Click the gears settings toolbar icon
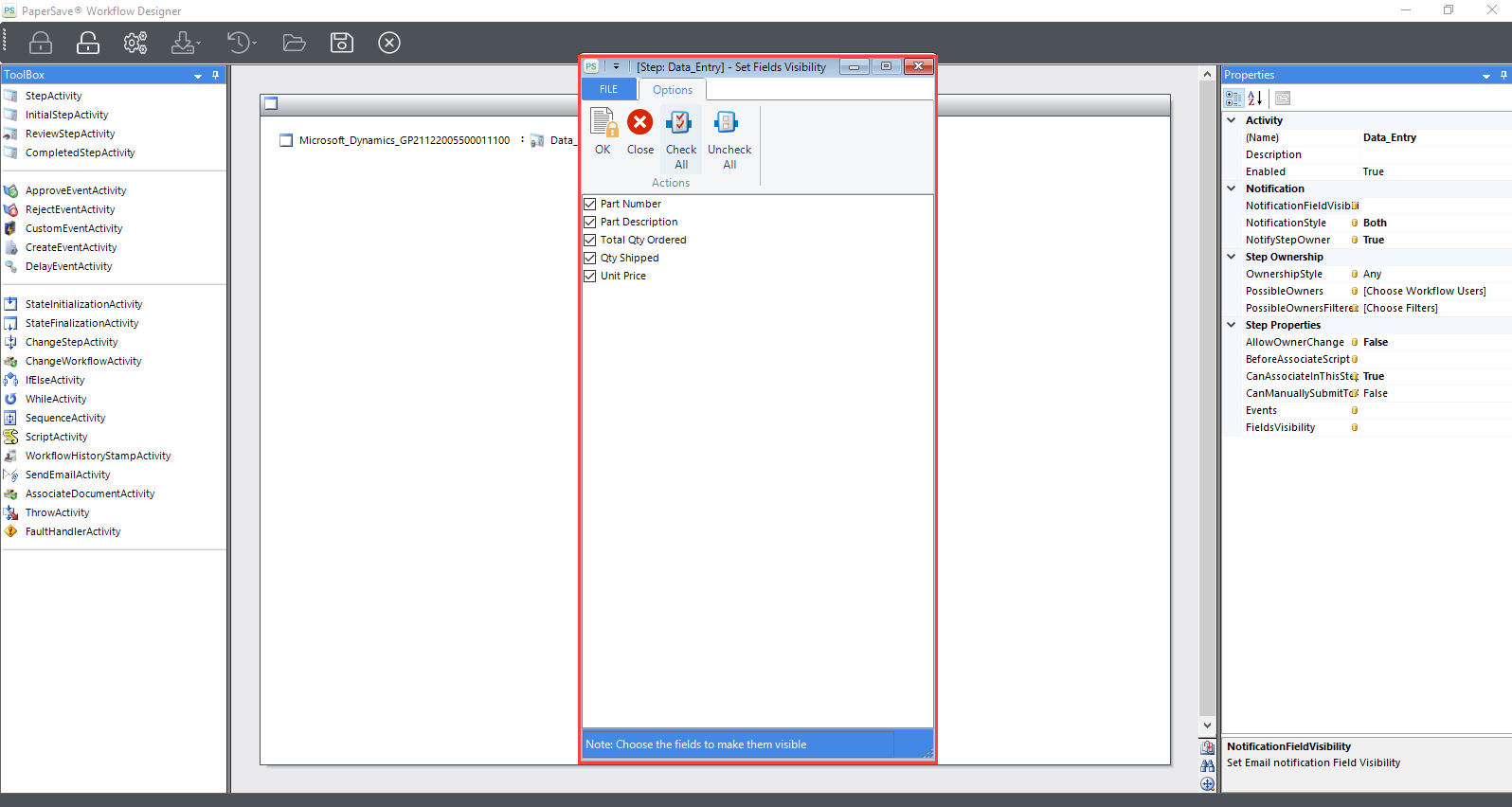The width and height of the screenshot is (1512, 807). 135,43
